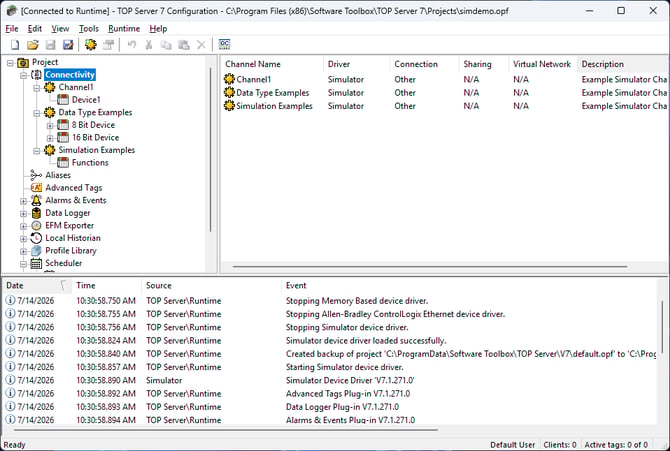The image size is (670, 451).
Task: Open the View menu
Action: [x=60, y=29]
